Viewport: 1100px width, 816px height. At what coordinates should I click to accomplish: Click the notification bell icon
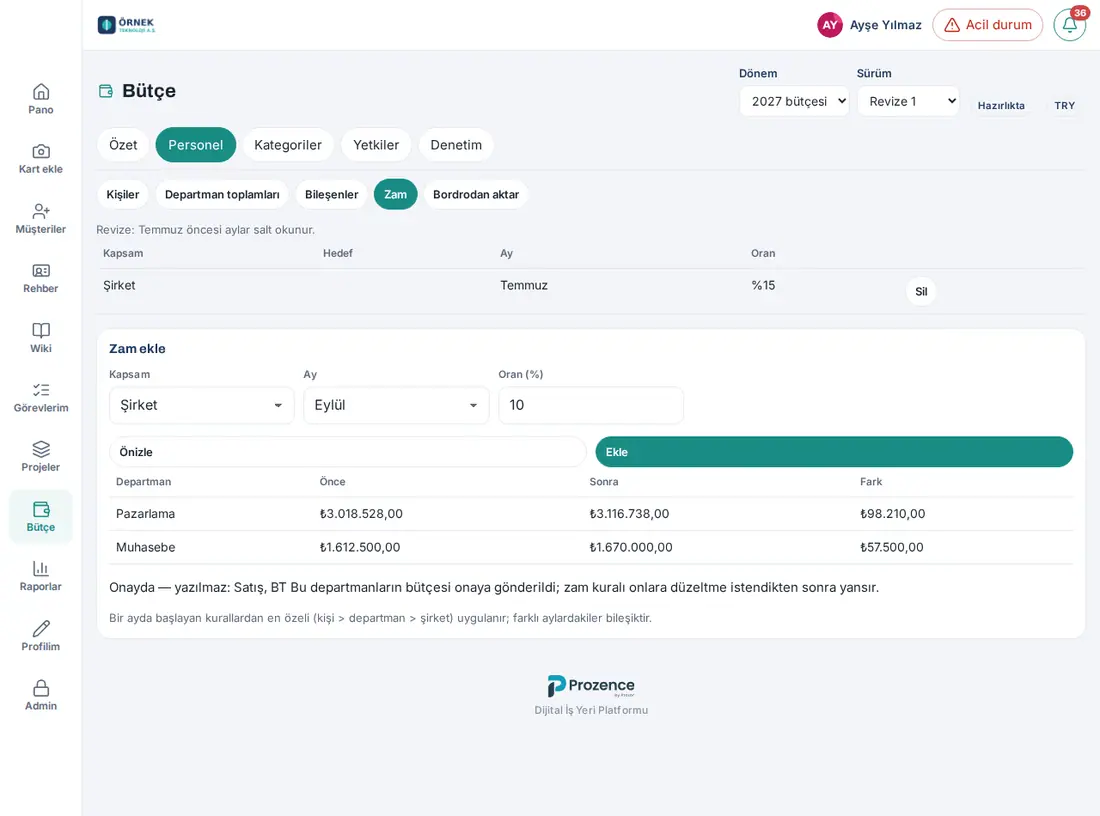pyautogui.click(x=1070, y=25)
